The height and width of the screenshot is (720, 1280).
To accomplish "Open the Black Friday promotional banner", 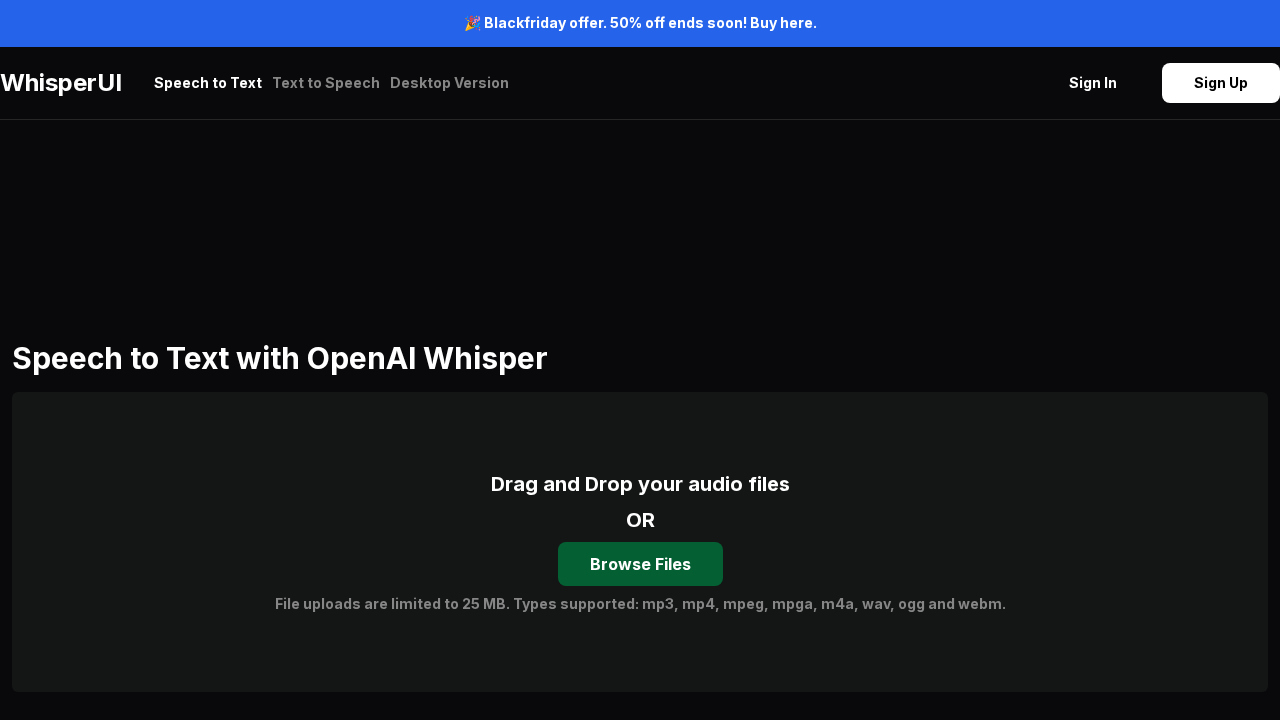I will [640, 23].
